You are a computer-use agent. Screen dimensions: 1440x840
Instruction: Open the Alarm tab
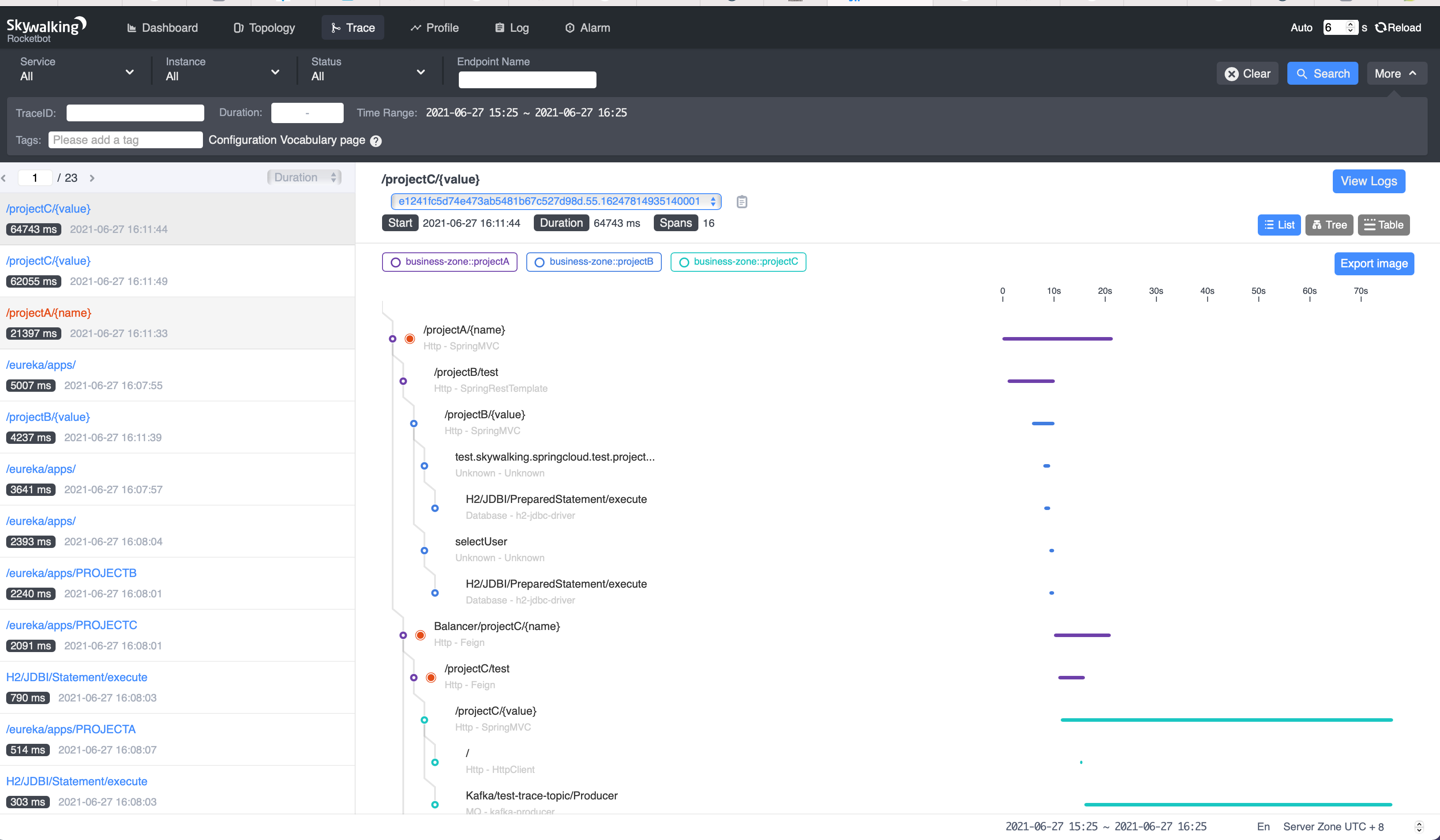(x=588, y=27)
